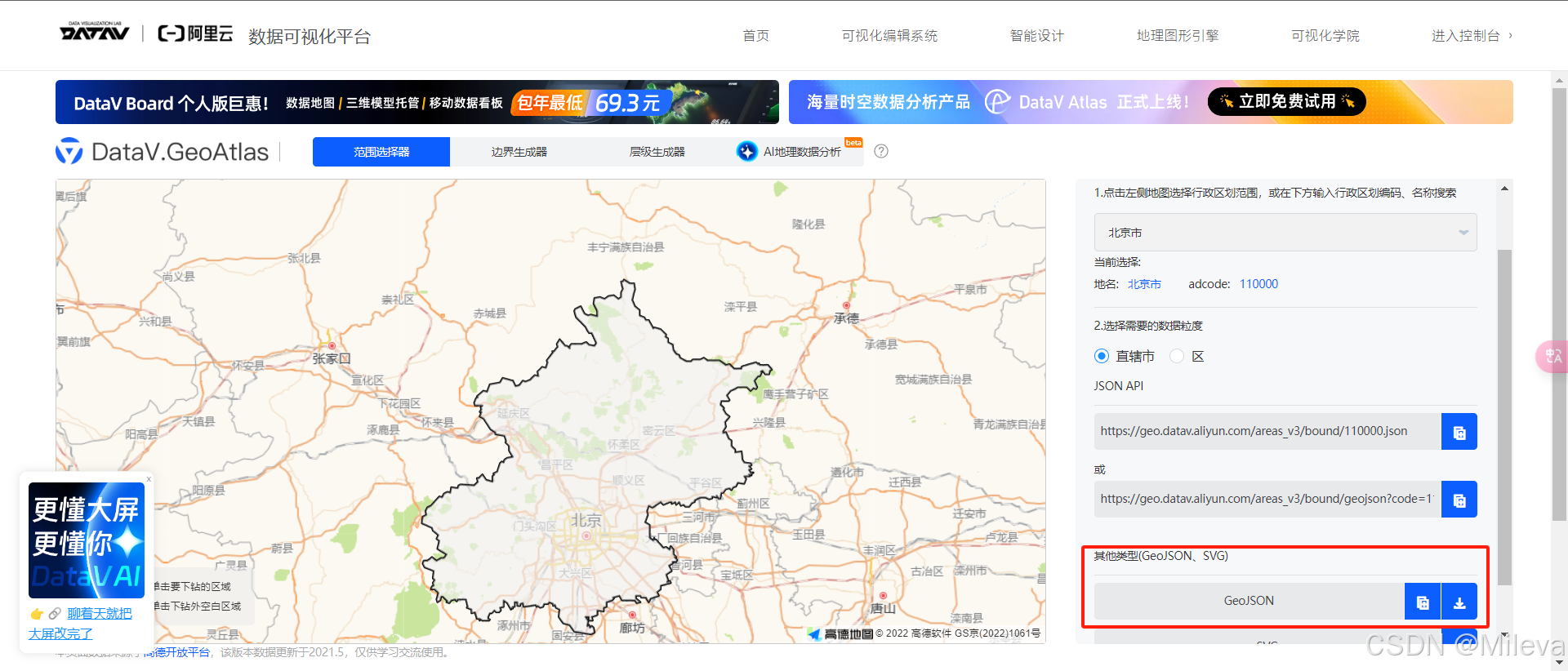Viewport: 1568px width, 671px height.
Task: Click the 聊着天就把大屏改完了 link
Action: tap(80, 624)
